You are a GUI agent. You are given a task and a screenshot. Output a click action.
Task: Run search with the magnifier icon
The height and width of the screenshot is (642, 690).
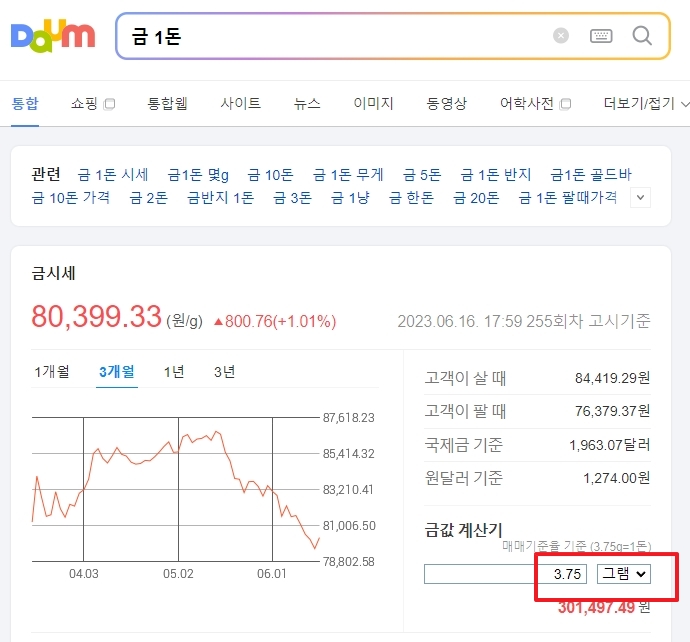[642, 36]
